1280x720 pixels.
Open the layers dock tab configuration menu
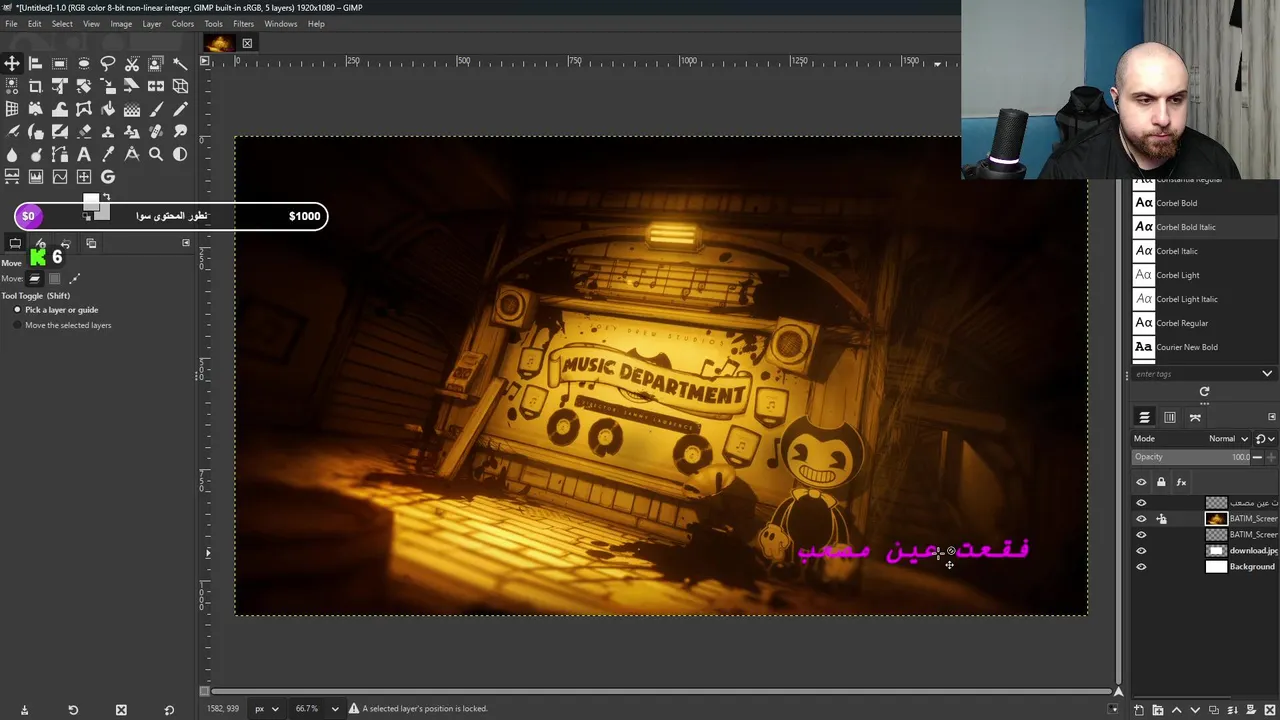pyautogui.click(x=1272, y=417)
